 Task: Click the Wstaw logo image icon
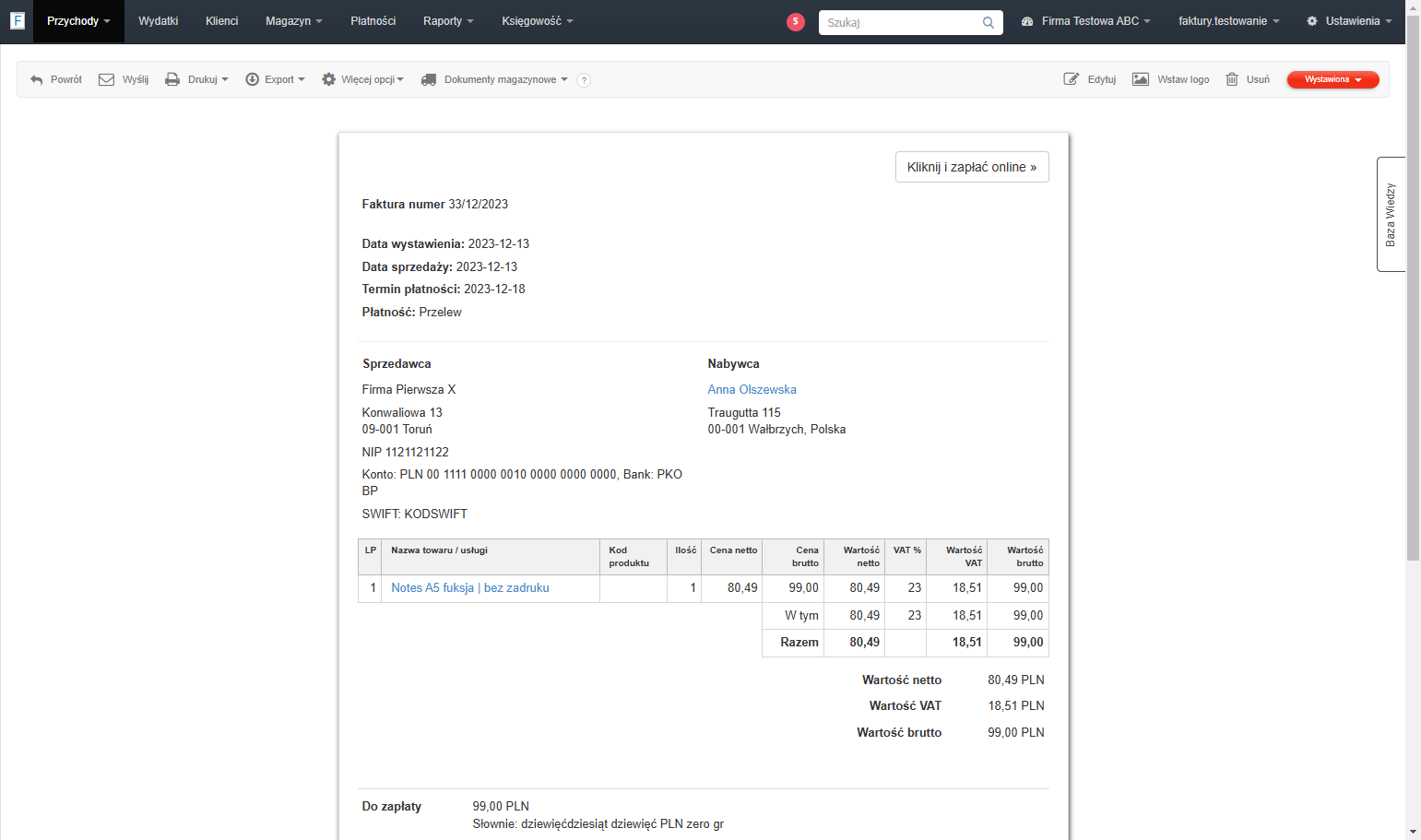coord(1141,79)
